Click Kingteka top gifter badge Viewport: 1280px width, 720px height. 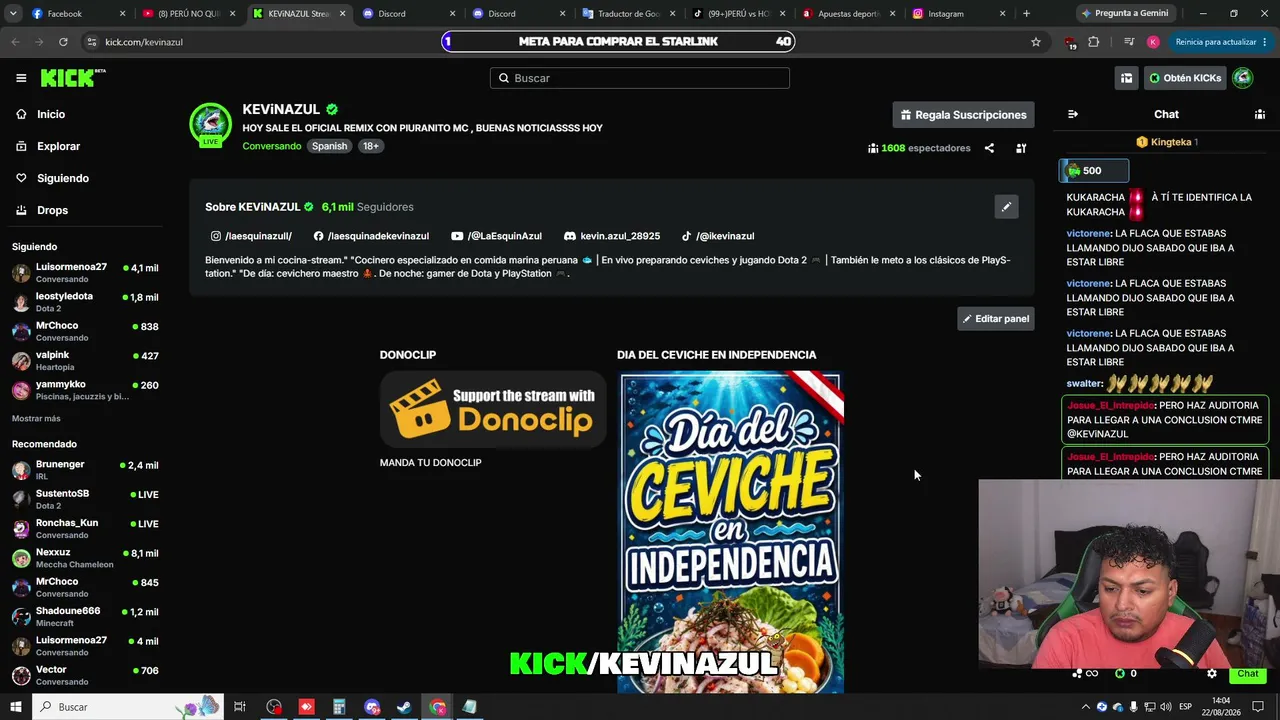[1166, 142]
